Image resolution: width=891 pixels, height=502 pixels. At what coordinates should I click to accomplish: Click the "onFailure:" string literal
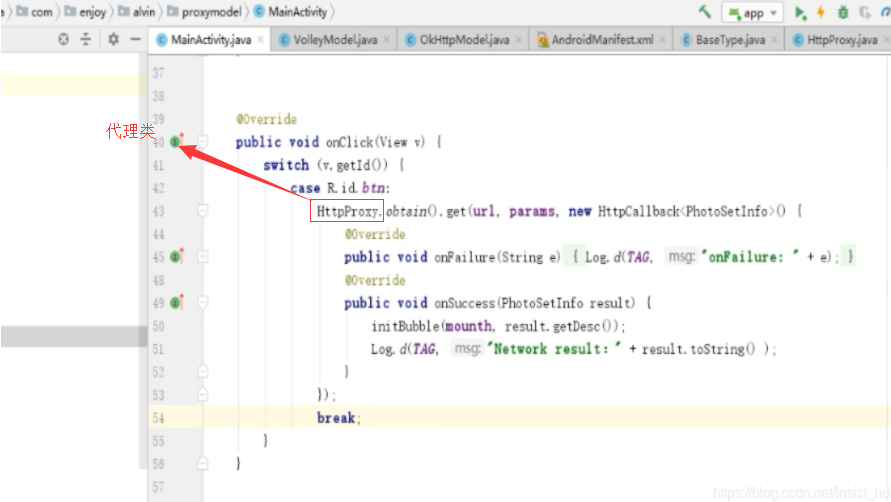750,257
